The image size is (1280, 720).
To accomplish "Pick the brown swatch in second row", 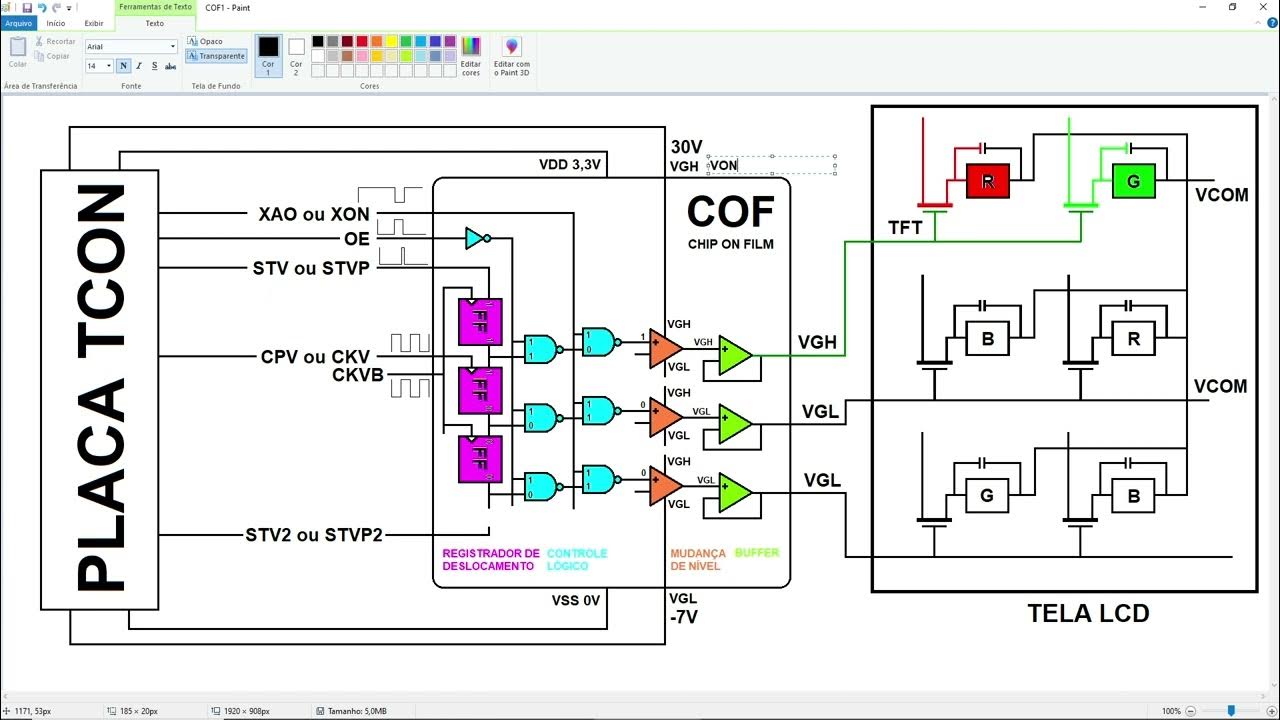I will [x=347, y=56].
